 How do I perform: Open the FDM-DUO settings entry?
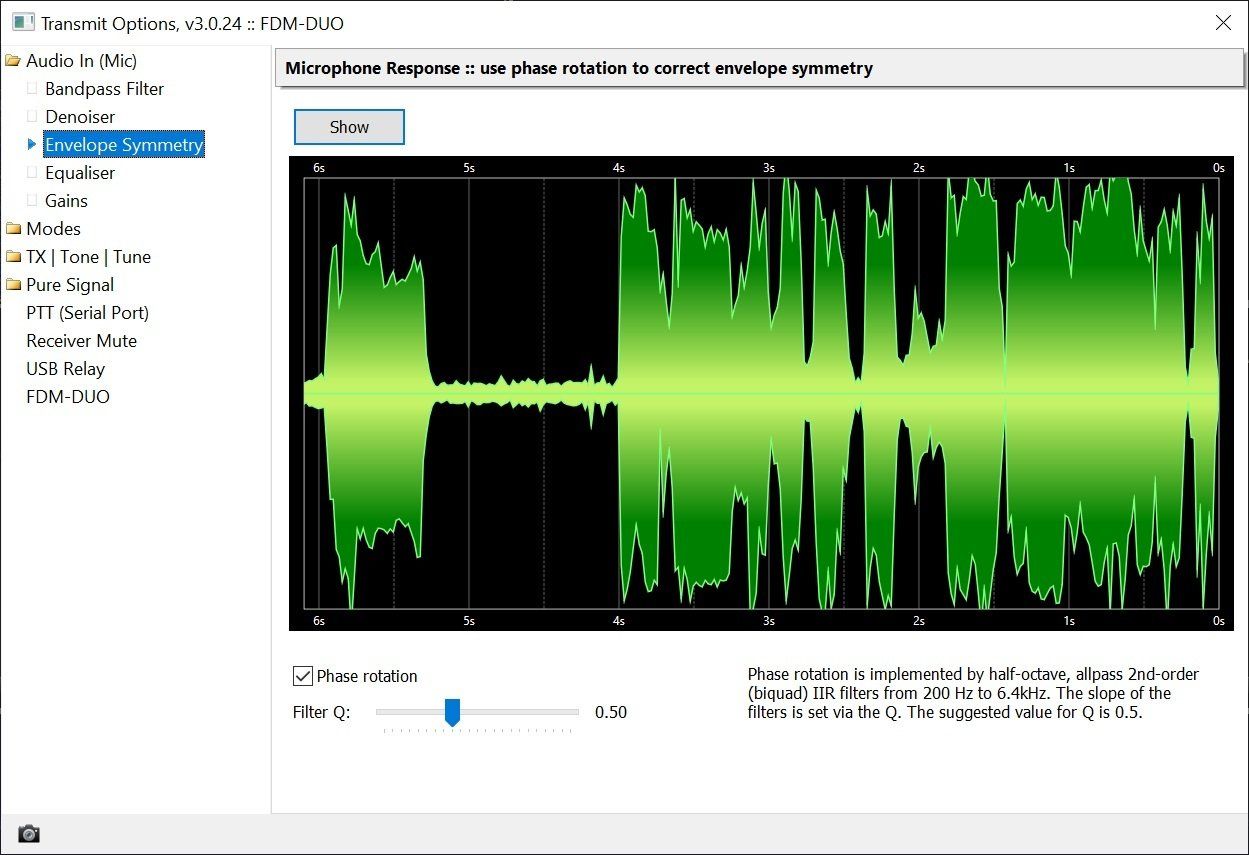point(68,397)
